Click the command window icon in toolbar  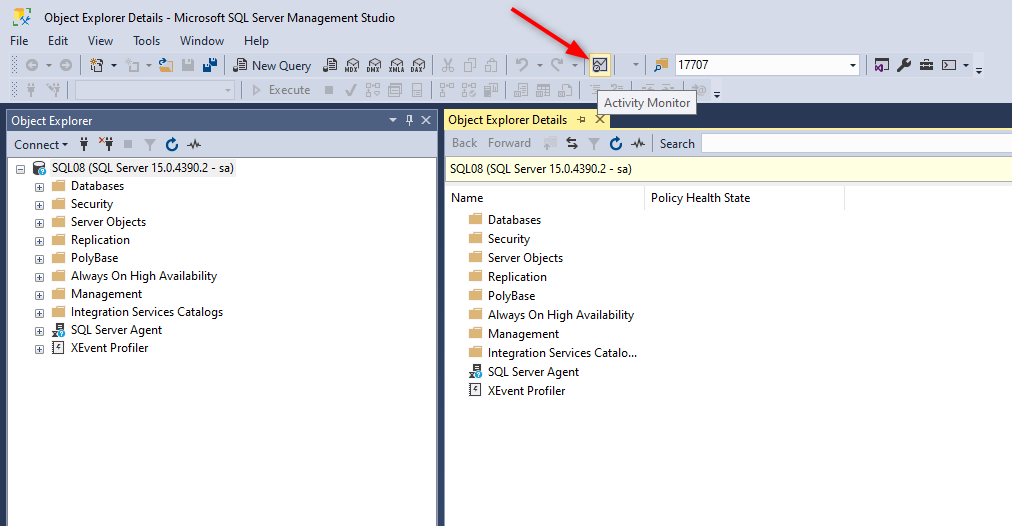tap(949, 65)
